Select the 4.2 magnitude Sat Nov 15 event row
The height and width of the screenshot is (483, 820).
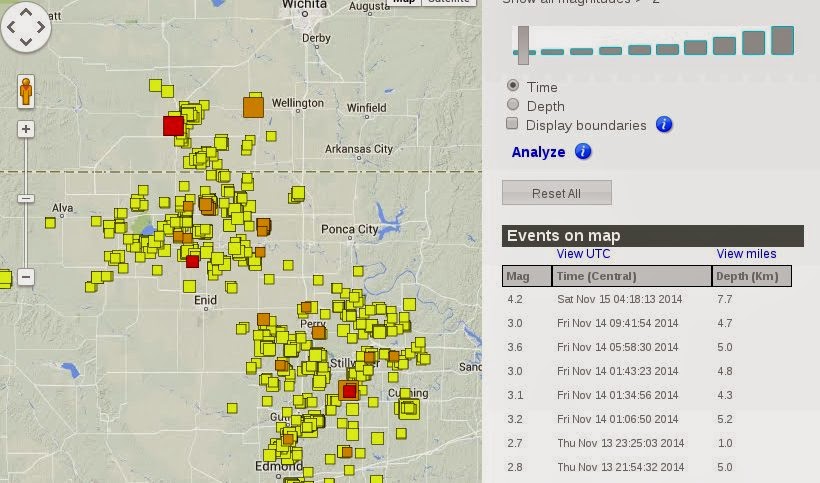(647, 299)
